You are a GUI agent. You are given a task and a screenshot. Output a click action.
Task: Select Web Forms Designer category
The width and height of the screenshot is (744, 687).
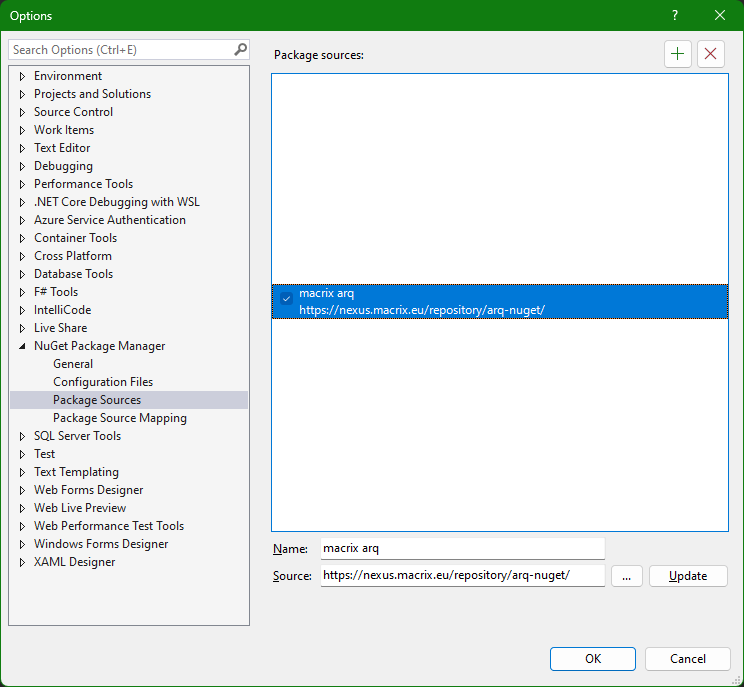[x=88, y=490]
